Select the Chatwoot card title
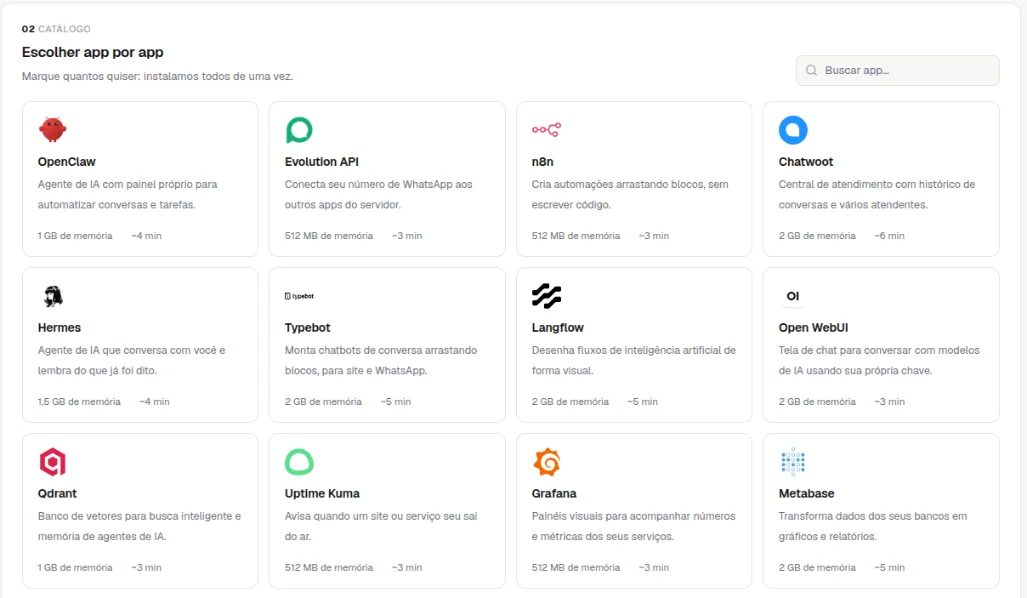 coord(806,162)
